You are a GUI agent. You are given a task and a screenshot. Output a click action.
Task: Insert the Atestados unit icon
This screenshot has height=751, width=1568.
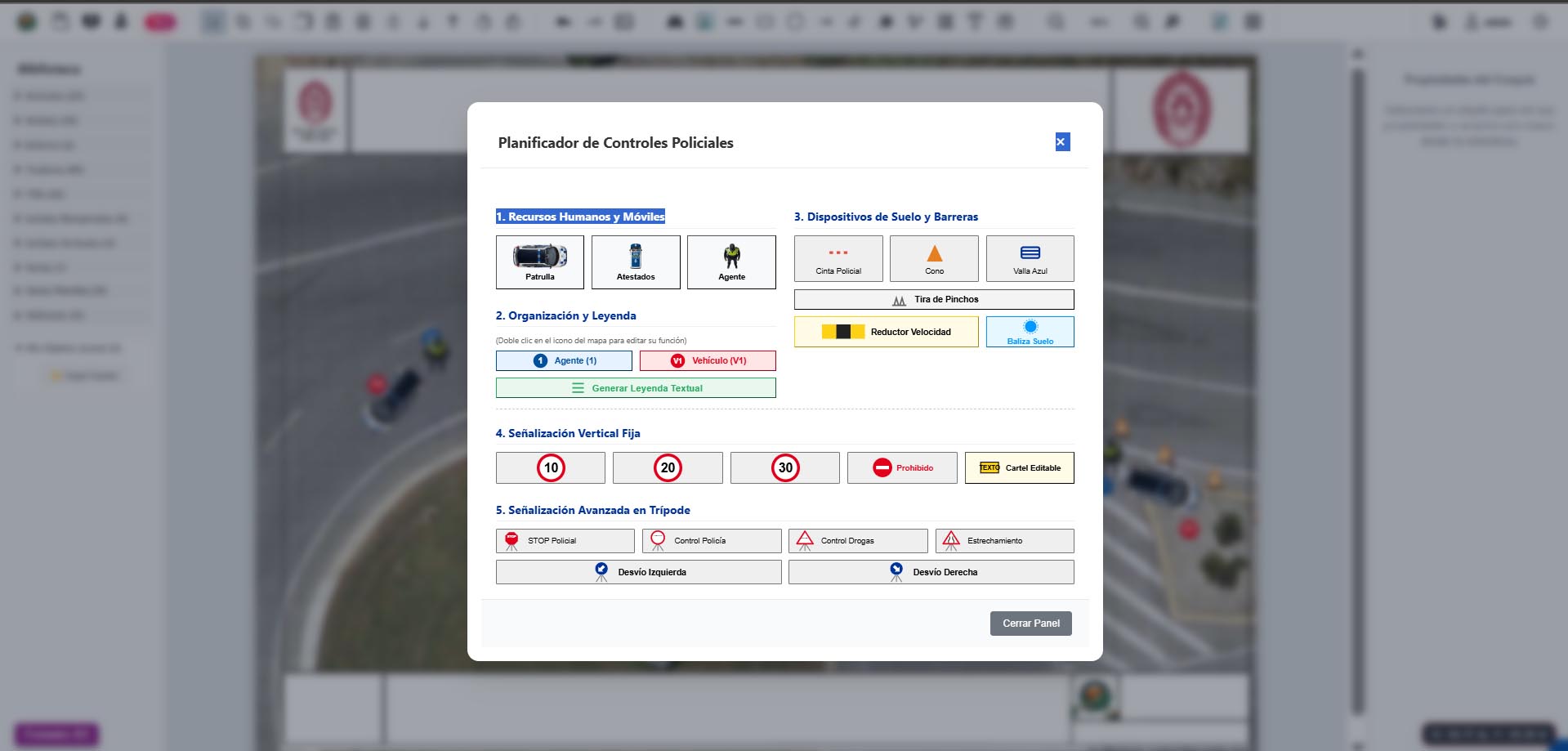pyautogui.click(x=636, y=262)
